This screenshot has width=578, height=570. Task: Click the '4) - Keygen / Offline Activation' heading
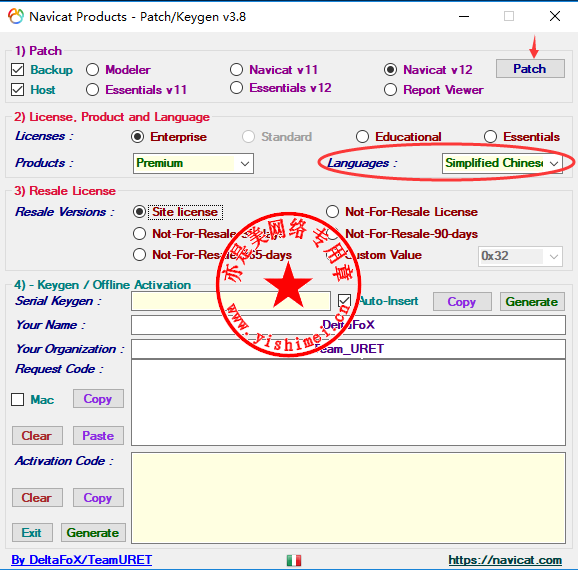tap(102, 285)
